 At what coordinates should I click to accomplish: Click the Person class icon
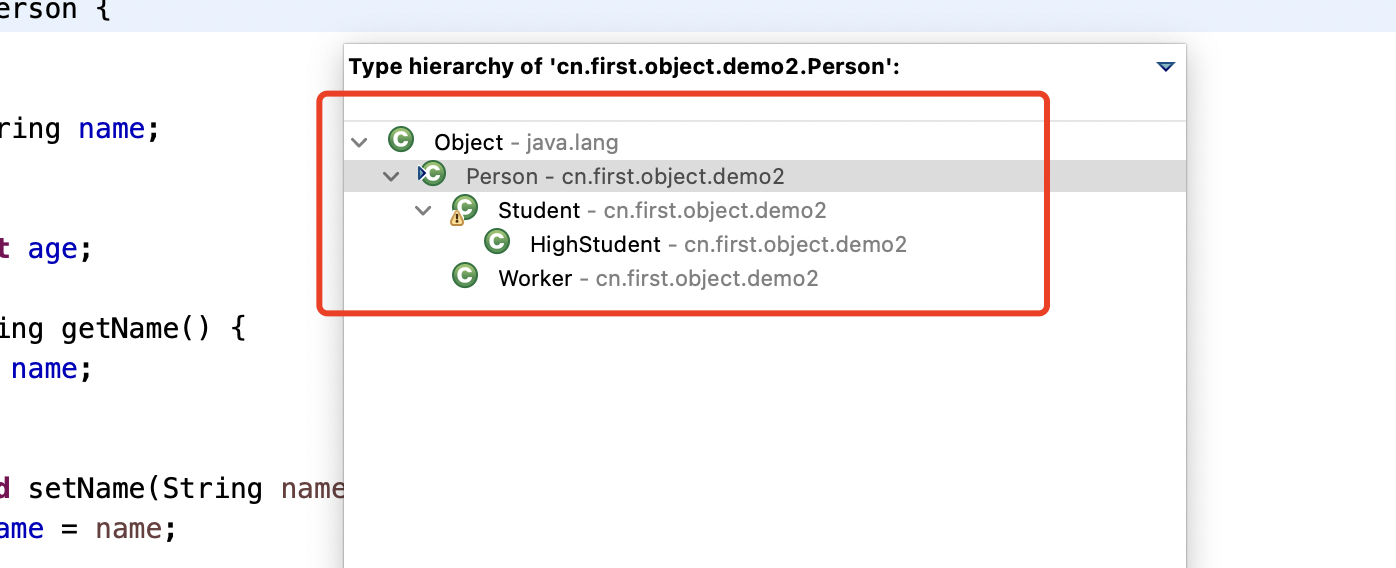(x=433, y=175)
